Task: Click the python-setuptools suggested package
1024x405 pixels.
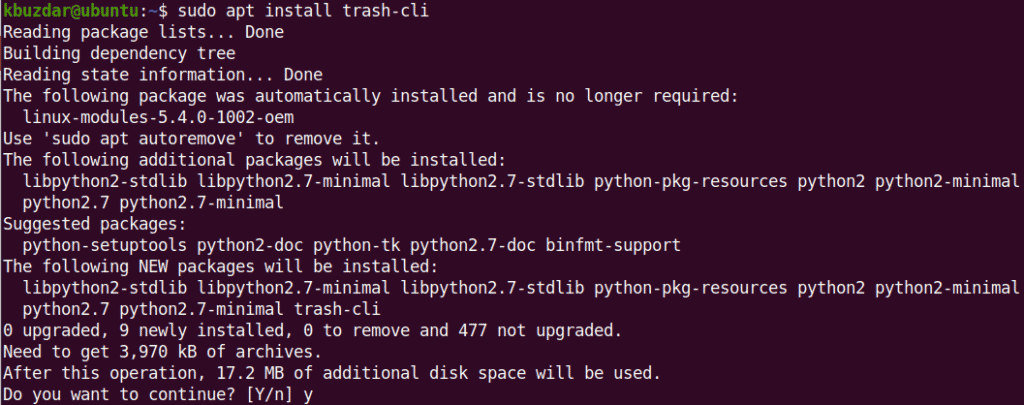Action: point(105,246)
